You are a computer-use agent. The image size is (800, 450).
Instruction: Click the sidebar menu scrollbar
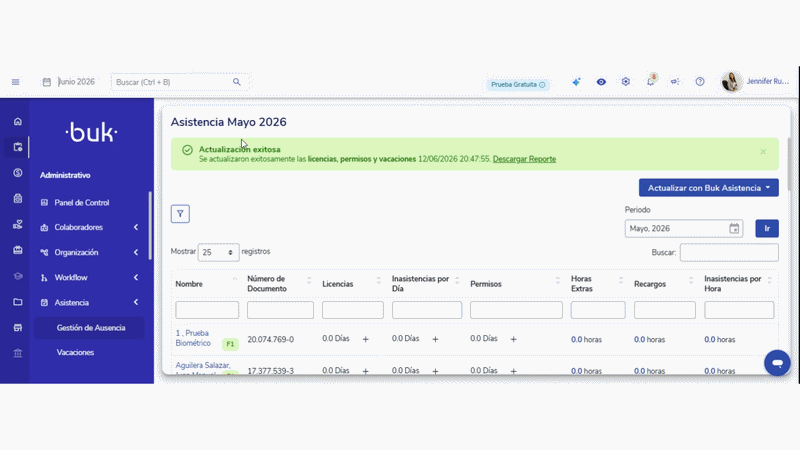tap(150, 226)
